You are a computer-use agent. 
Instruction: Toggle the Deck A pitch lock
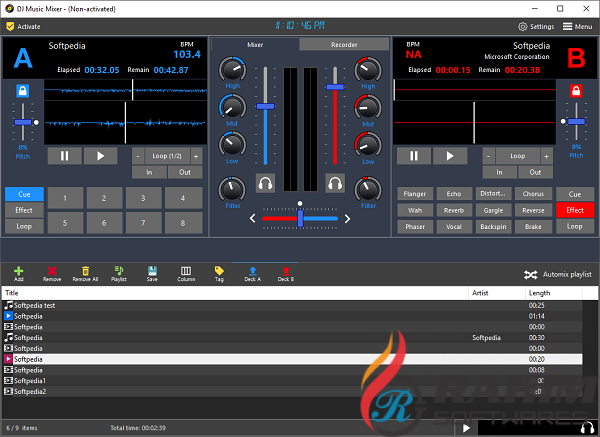[22, 91]
